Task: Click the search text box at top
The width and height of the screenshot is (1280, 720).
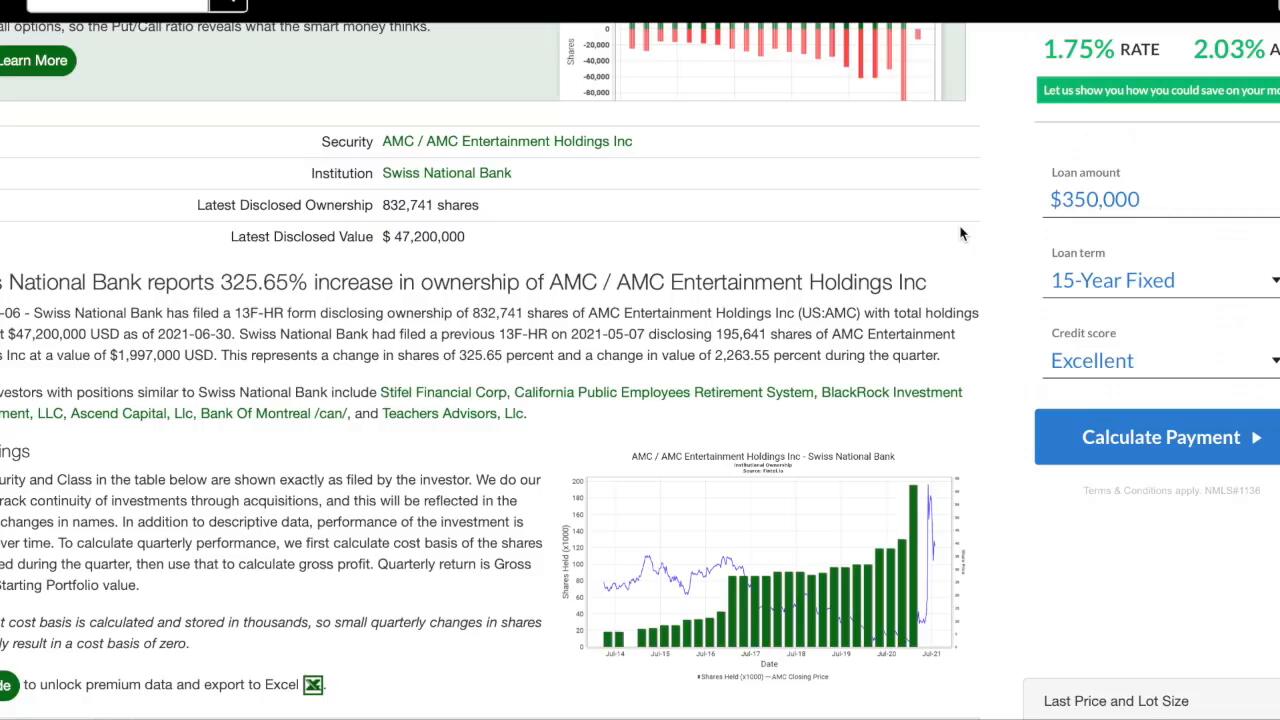Action: 117,5
